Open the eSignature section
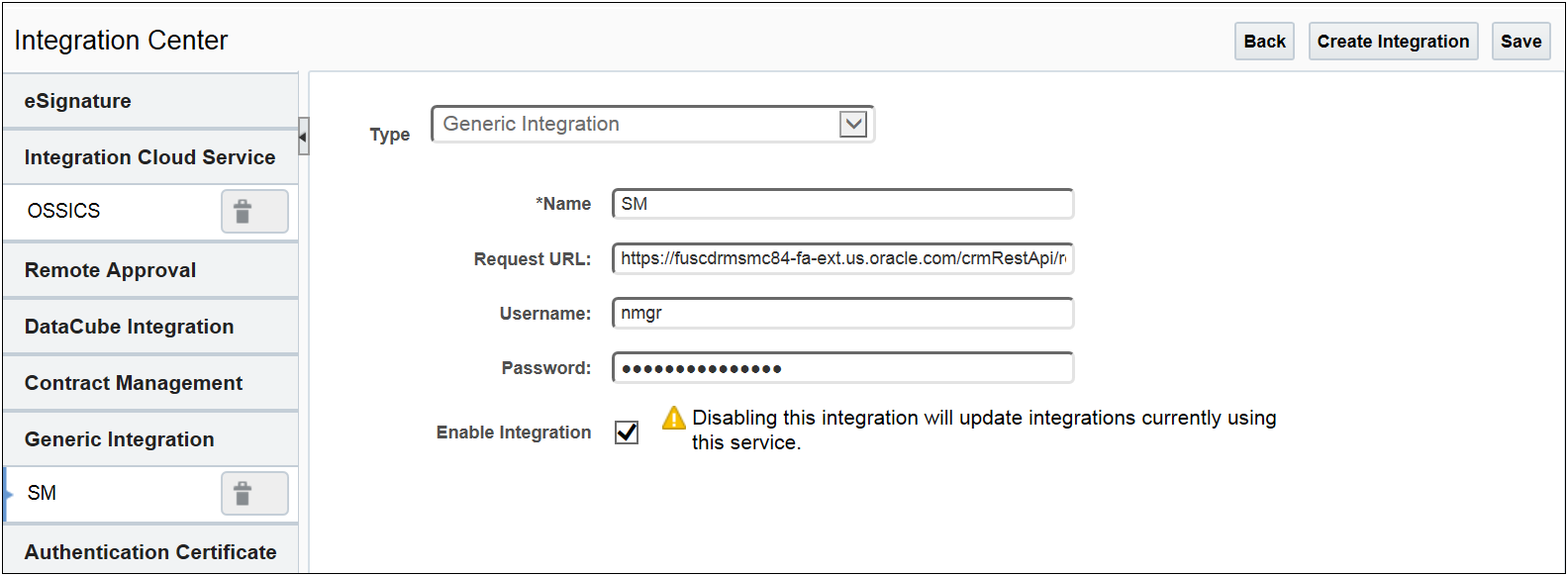 point(150,101)
